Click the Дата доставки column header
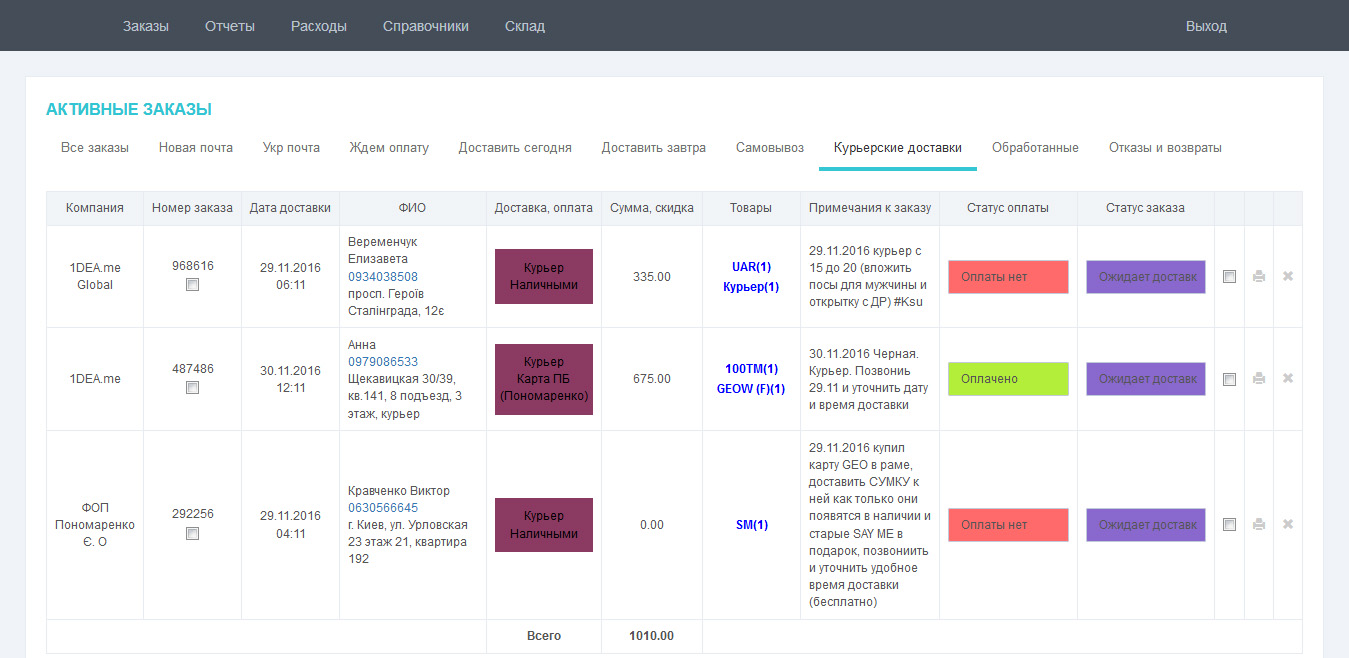This screenshot has height=658, width=1349. [290, 208]
